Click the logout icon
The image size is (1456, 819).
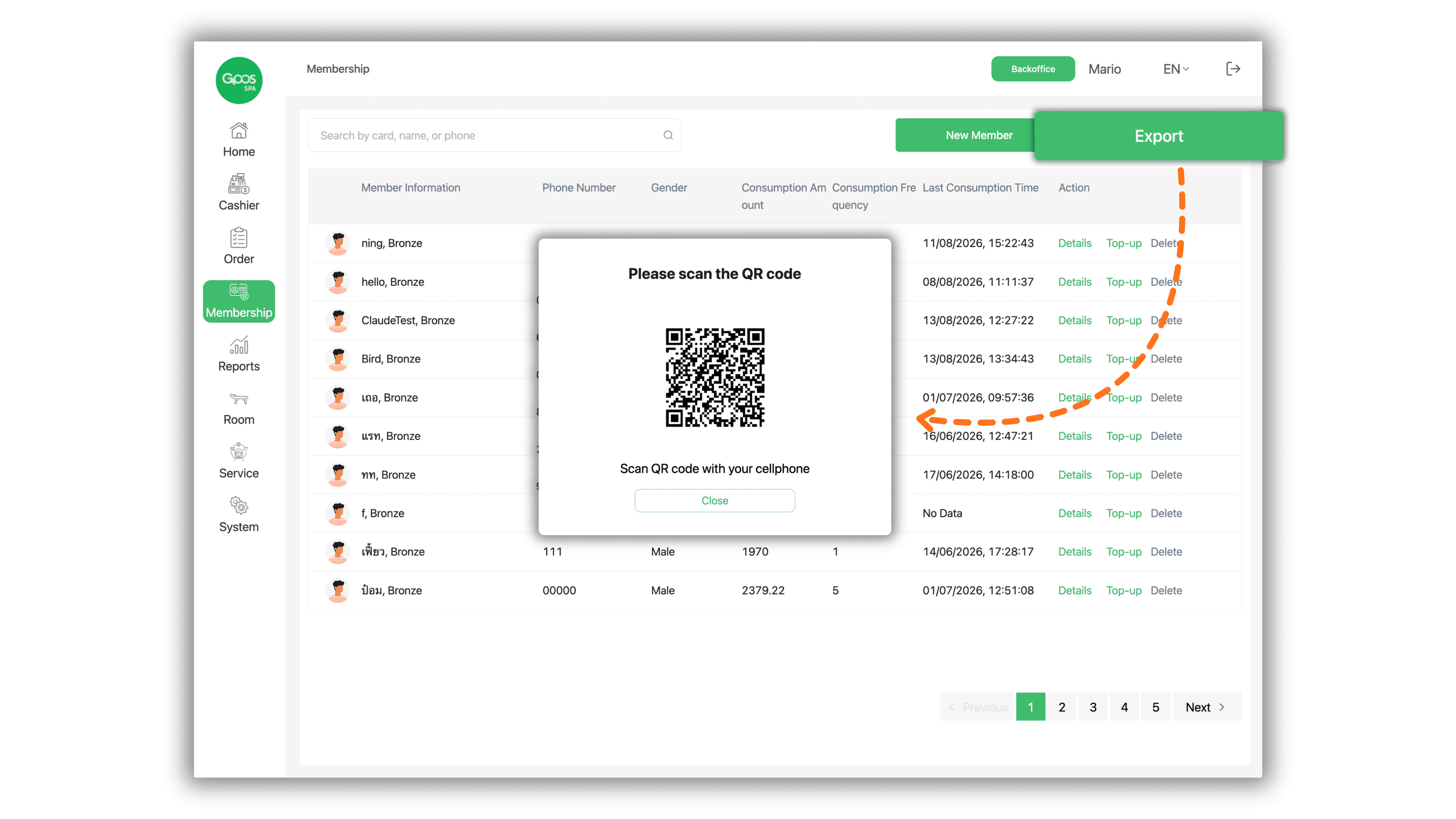(1233, 69)
